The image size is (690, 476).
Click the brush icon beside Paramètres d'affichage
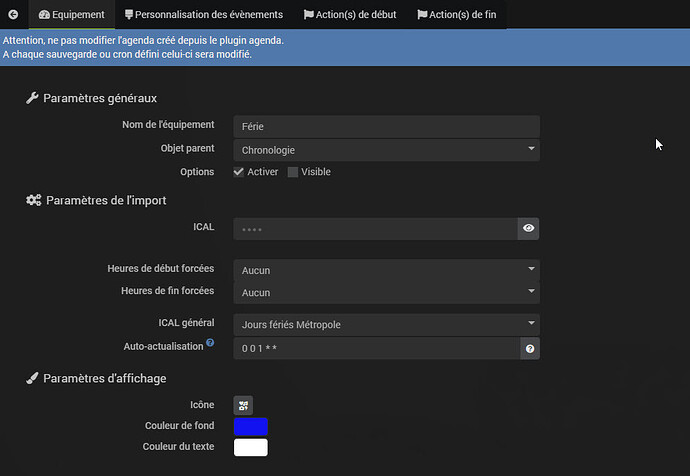(x=32, y=378)
